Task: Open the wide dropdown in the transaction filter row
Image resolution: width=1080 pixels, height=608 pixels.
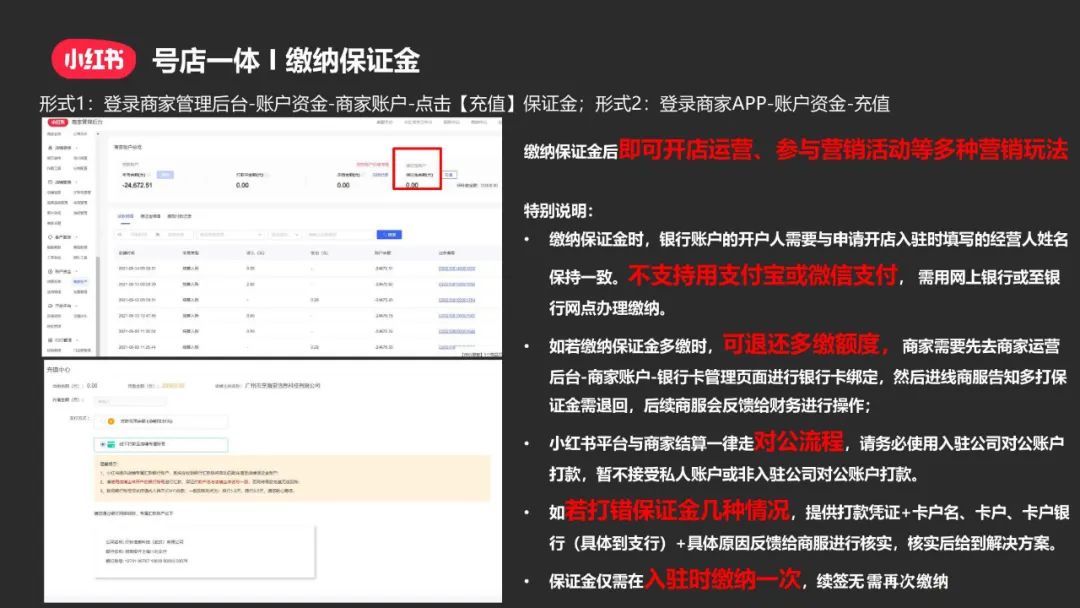Action: coord(229,235)
